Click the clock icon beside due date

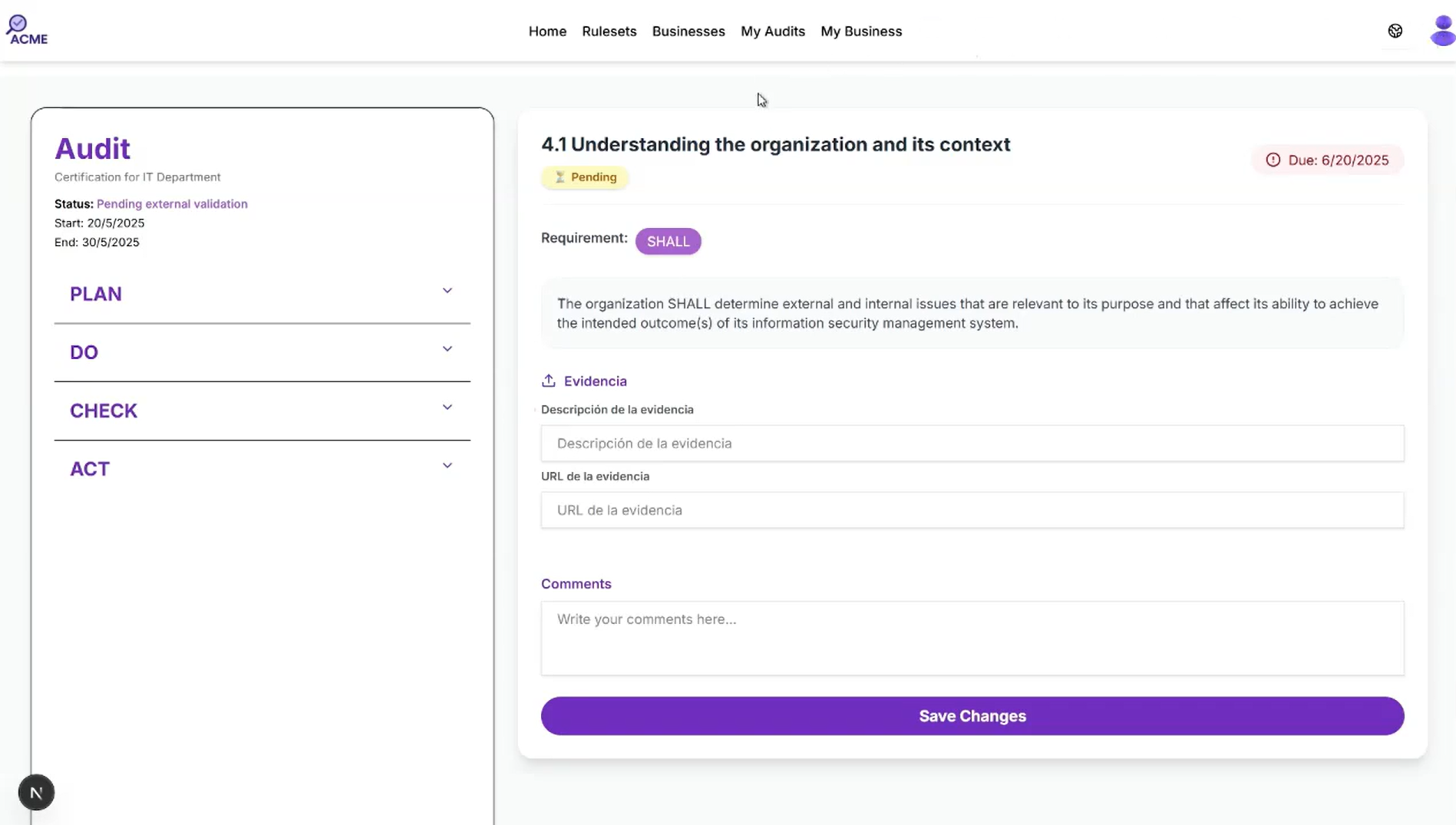point(1273,160)
